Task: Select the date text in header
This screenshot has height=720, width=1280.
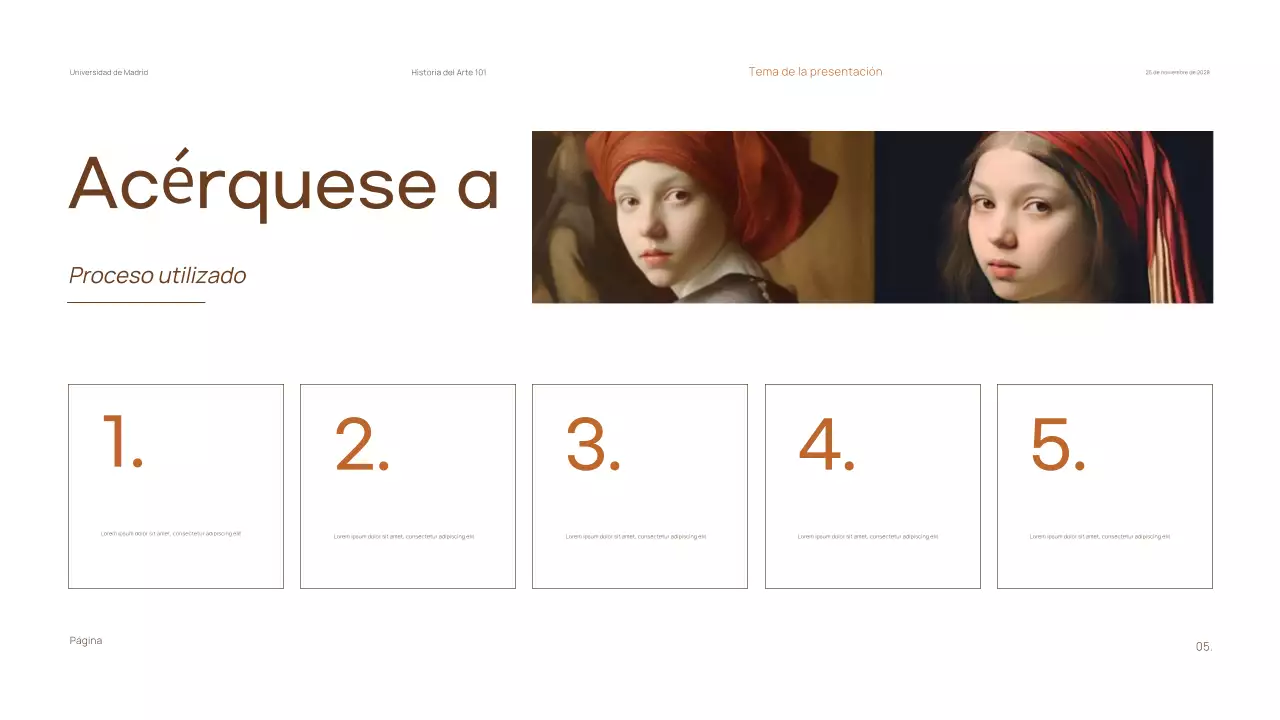Action: click(x=1177, y=72)
